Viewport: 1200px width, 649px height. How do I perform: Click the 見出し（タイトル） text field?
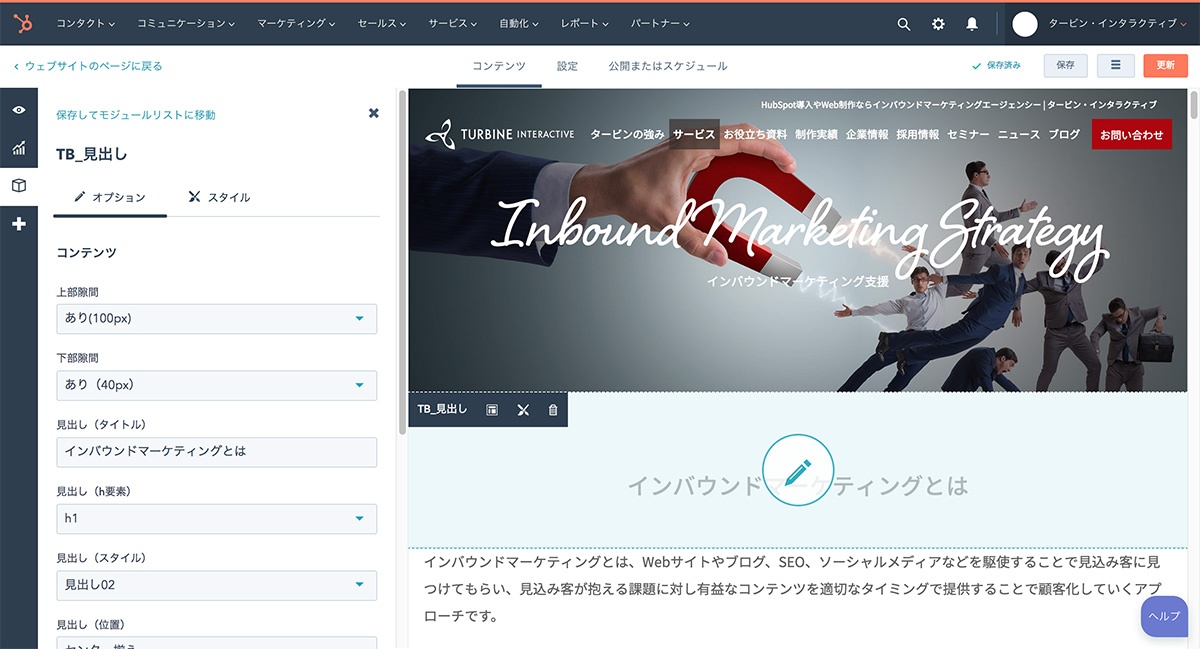tap(217, 452)
